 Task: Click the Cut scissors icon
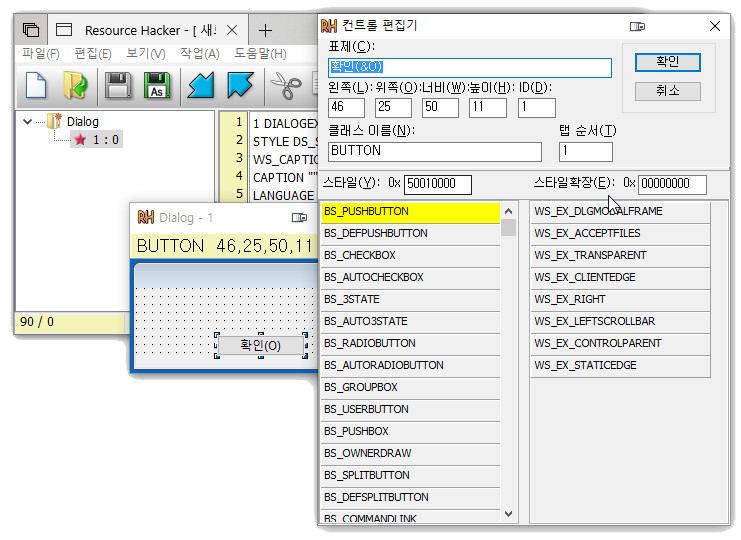pyautogui.click(x=286, y=86)
